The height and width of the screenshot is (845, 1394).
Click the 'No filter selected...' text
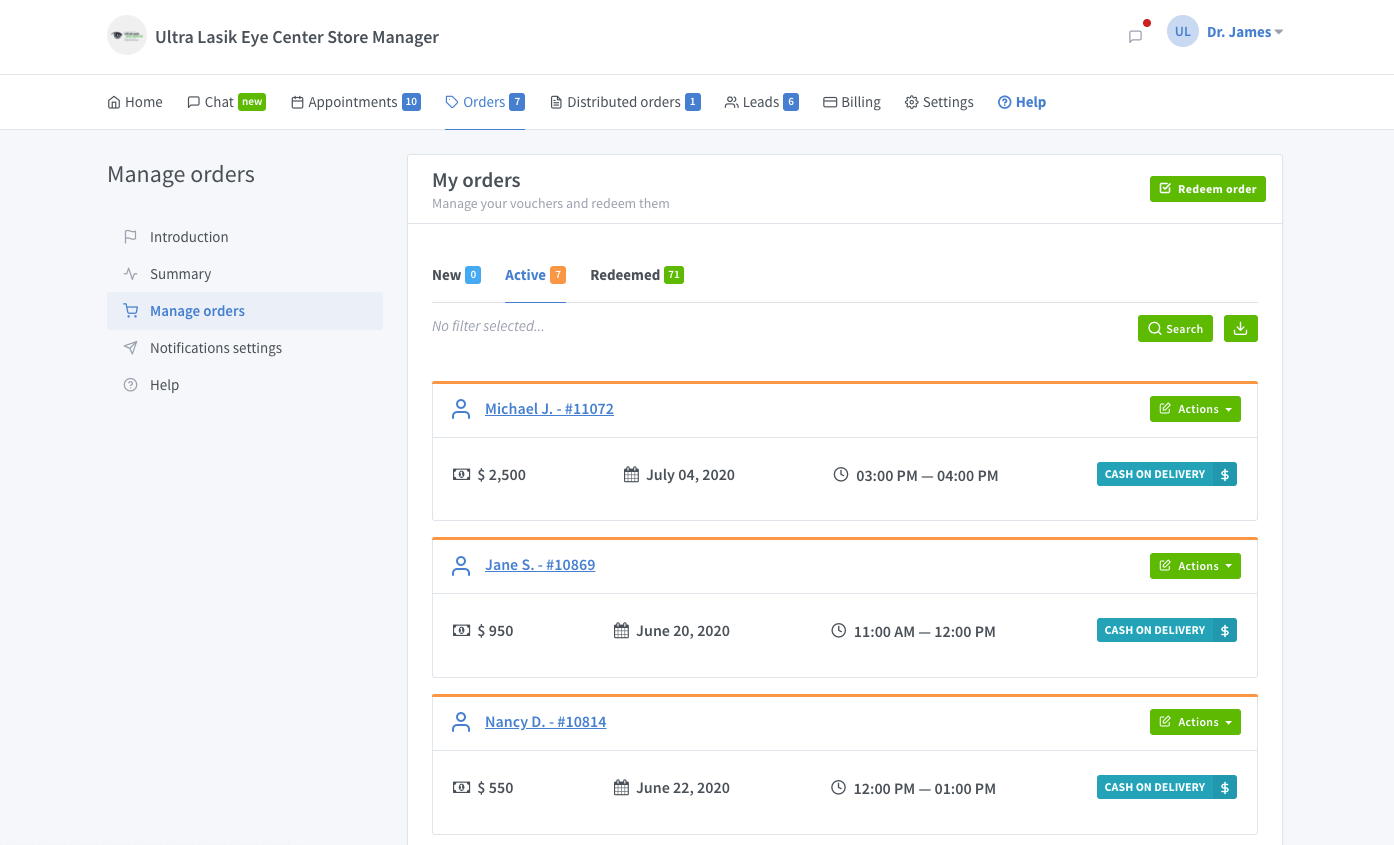(x=488, y=326)
